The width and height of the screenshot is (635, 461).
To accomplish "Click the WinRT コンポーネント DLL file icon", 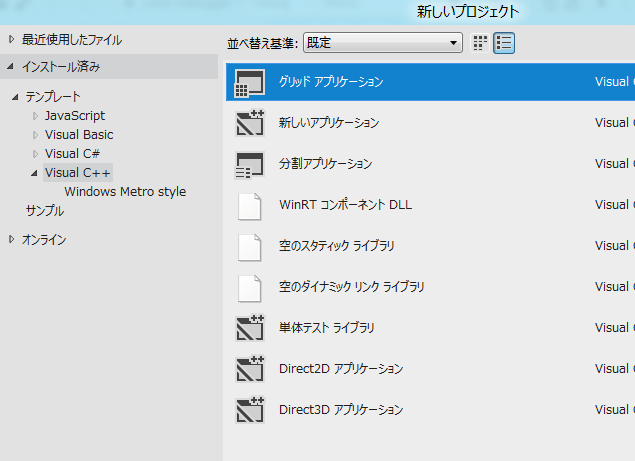I will point(248,205).
